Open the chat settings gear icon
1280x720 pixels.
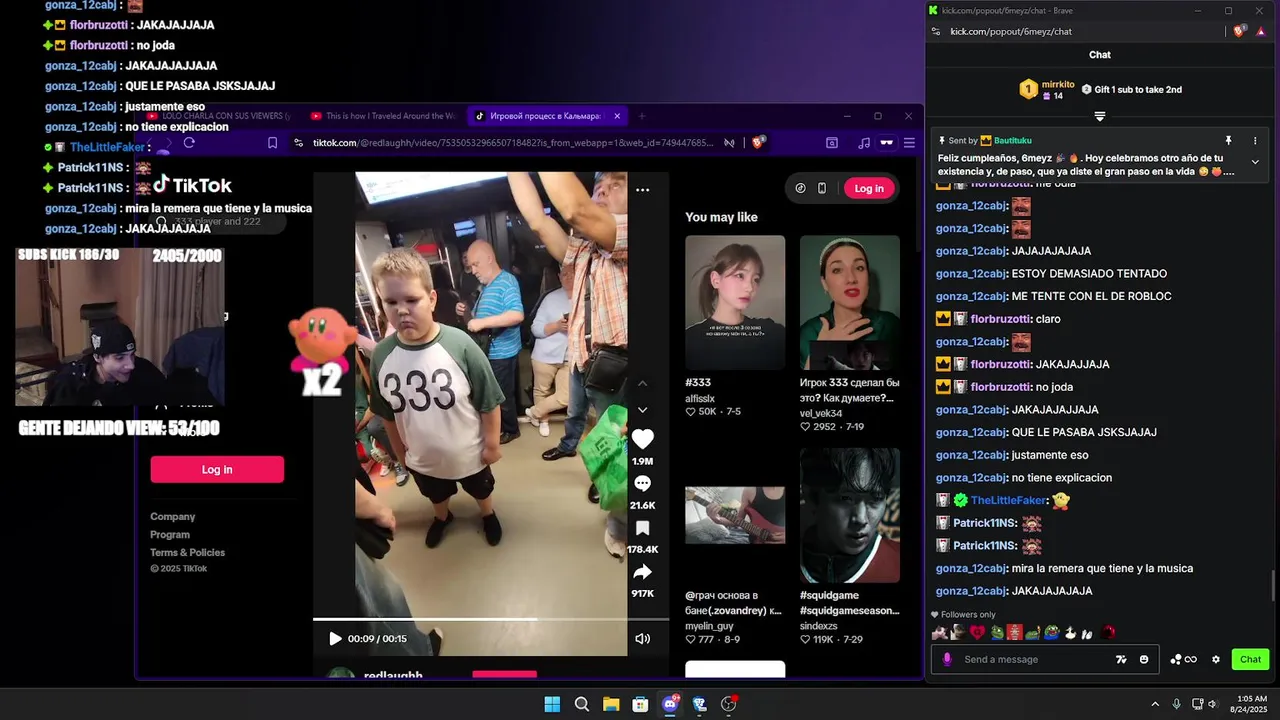tap(1216, 659)
